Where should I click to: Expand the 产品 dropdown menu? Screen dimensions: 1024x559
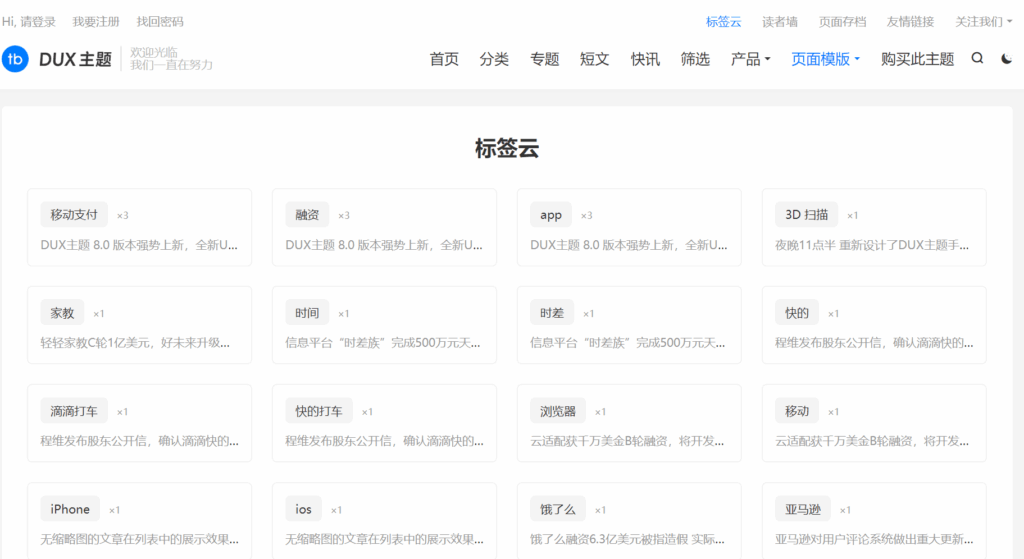[x=750, y=59]
